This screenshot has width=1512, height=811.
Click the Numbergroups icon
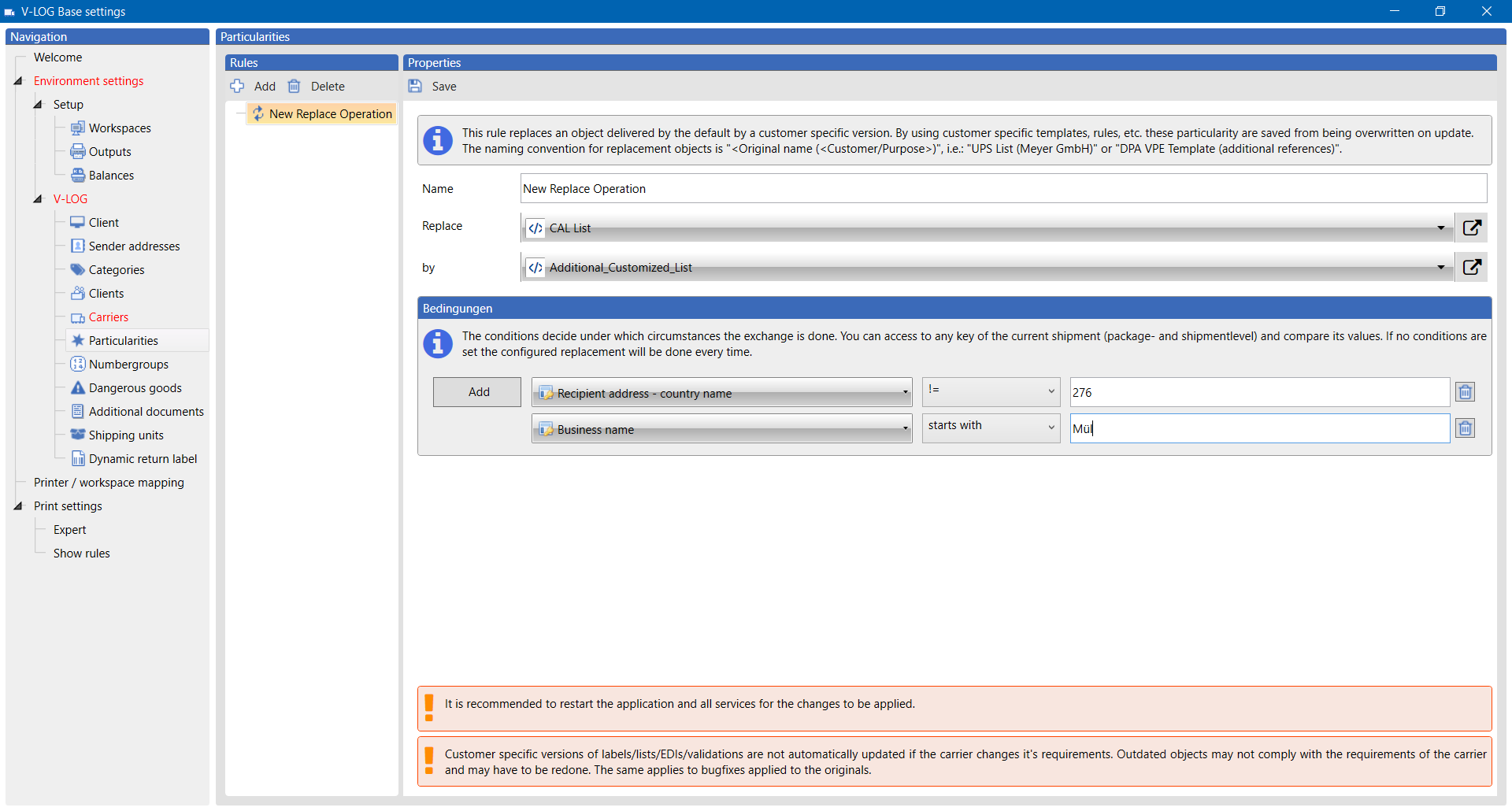[78, 364]
